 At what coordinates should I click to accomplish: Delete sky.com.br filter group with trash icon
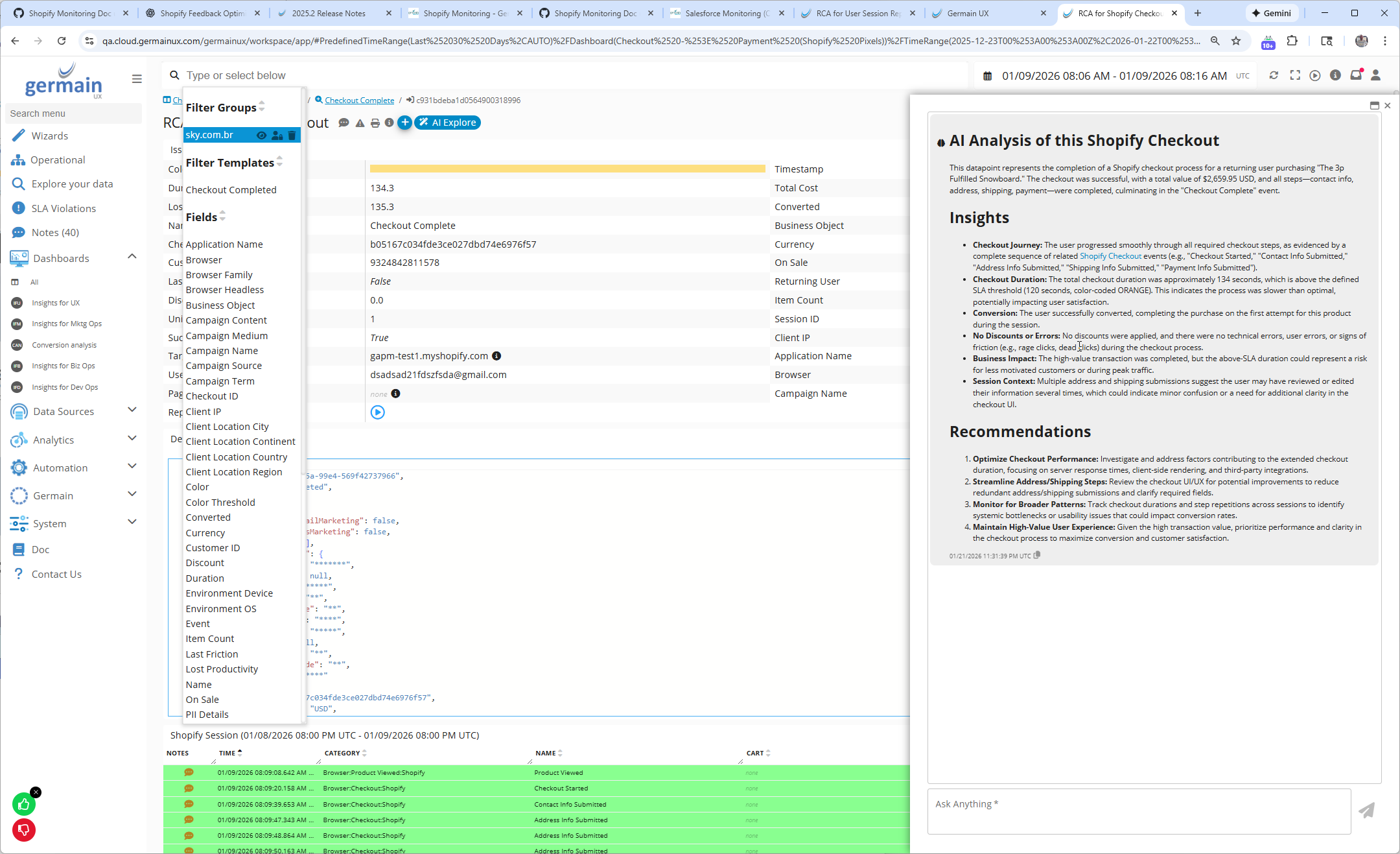292,136
